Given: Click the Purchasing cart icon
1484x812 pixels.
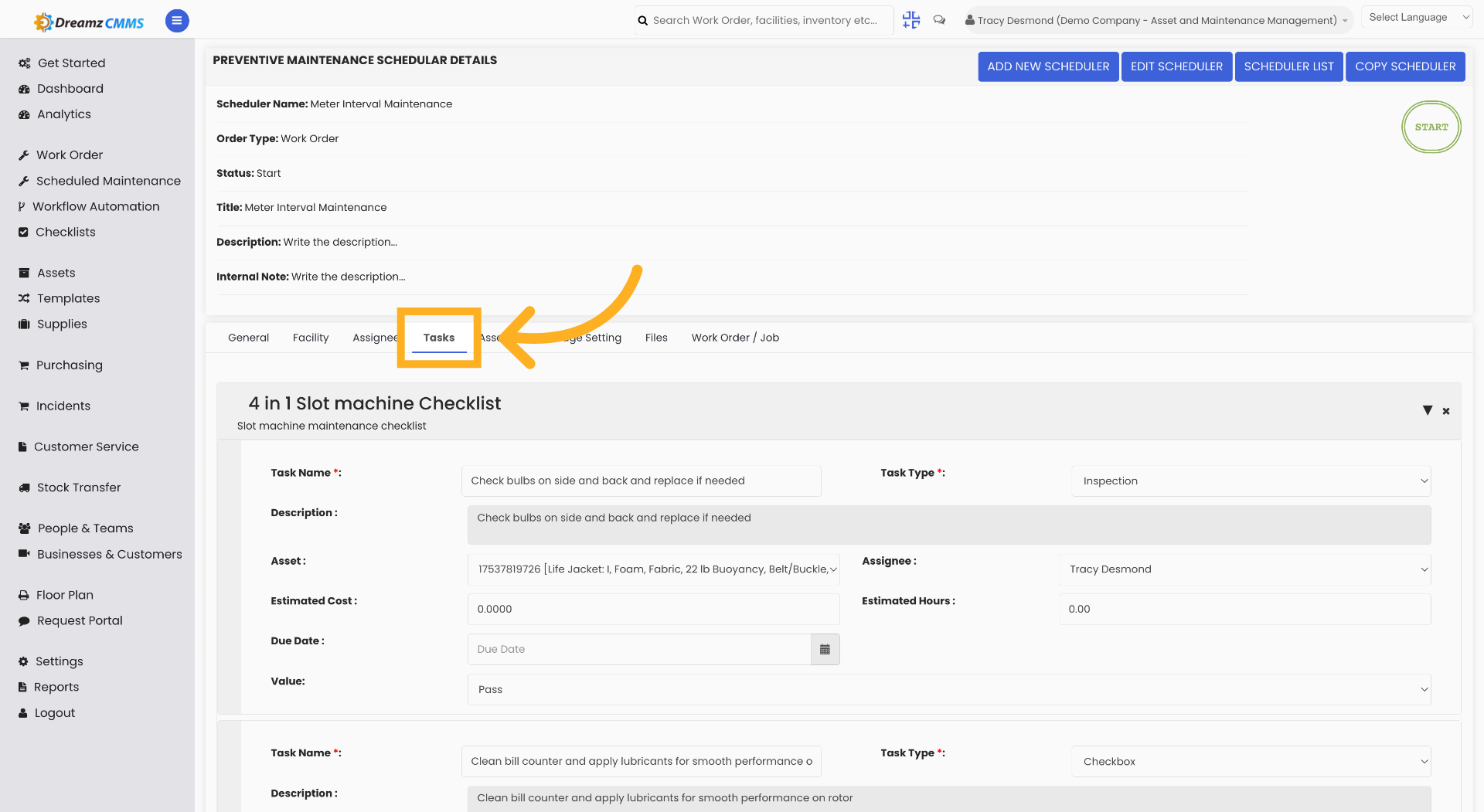Looking at the screenshot, I should [x=24, y=365].
